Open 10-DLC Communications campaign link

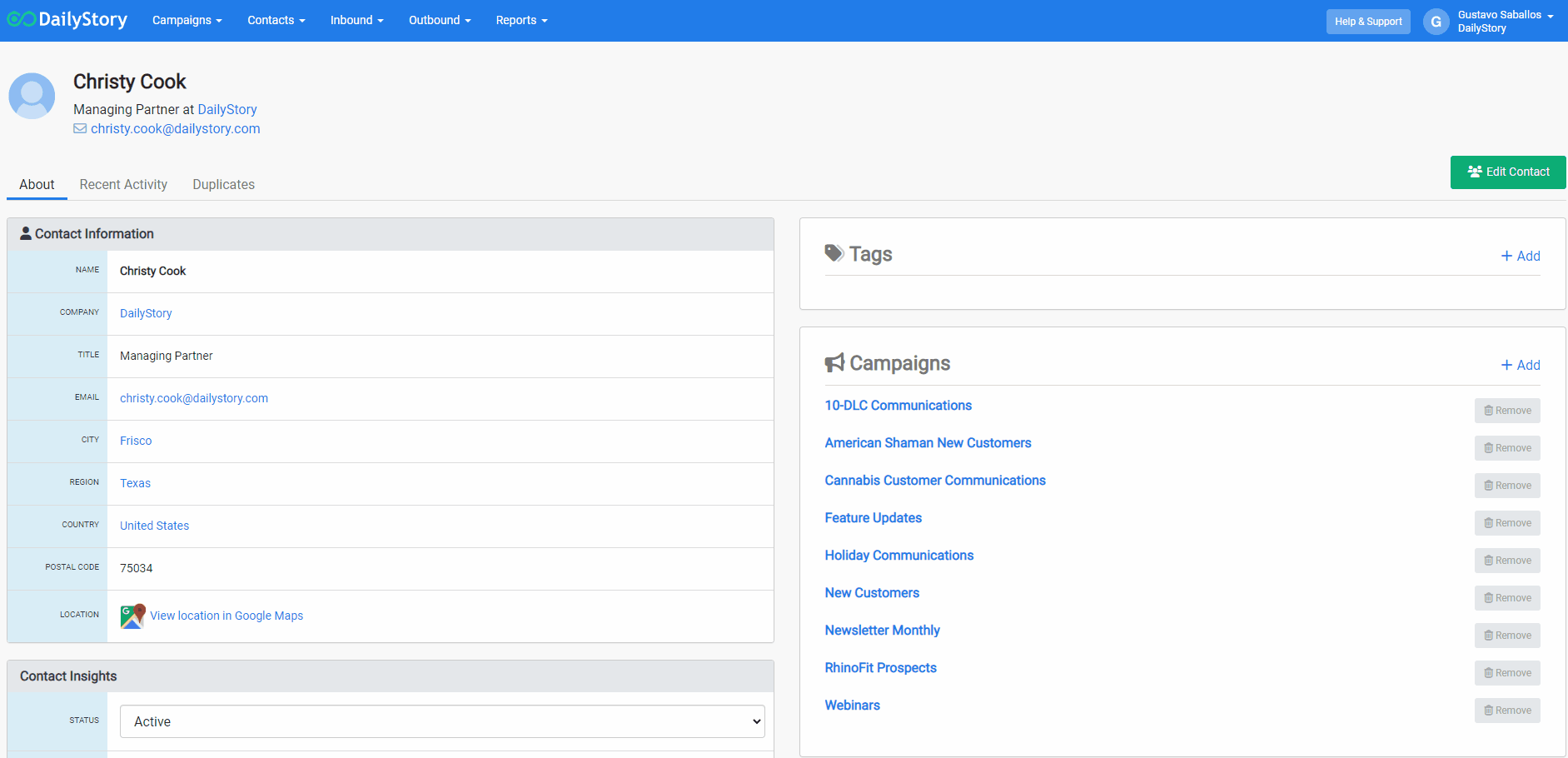coord(898,406)
